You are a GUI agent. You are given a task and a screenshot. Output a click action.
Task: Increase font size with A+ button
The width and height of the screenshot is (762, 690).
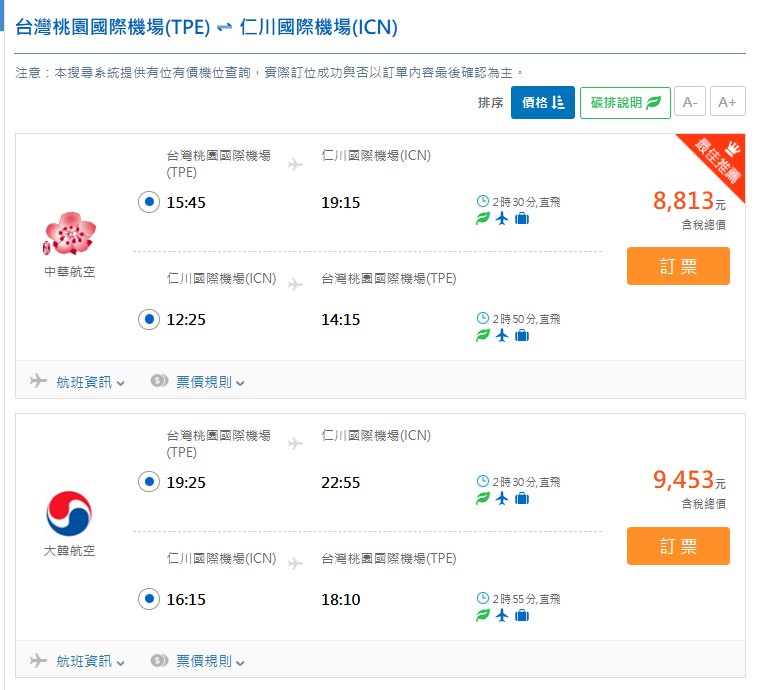click(x=727, y=102)
